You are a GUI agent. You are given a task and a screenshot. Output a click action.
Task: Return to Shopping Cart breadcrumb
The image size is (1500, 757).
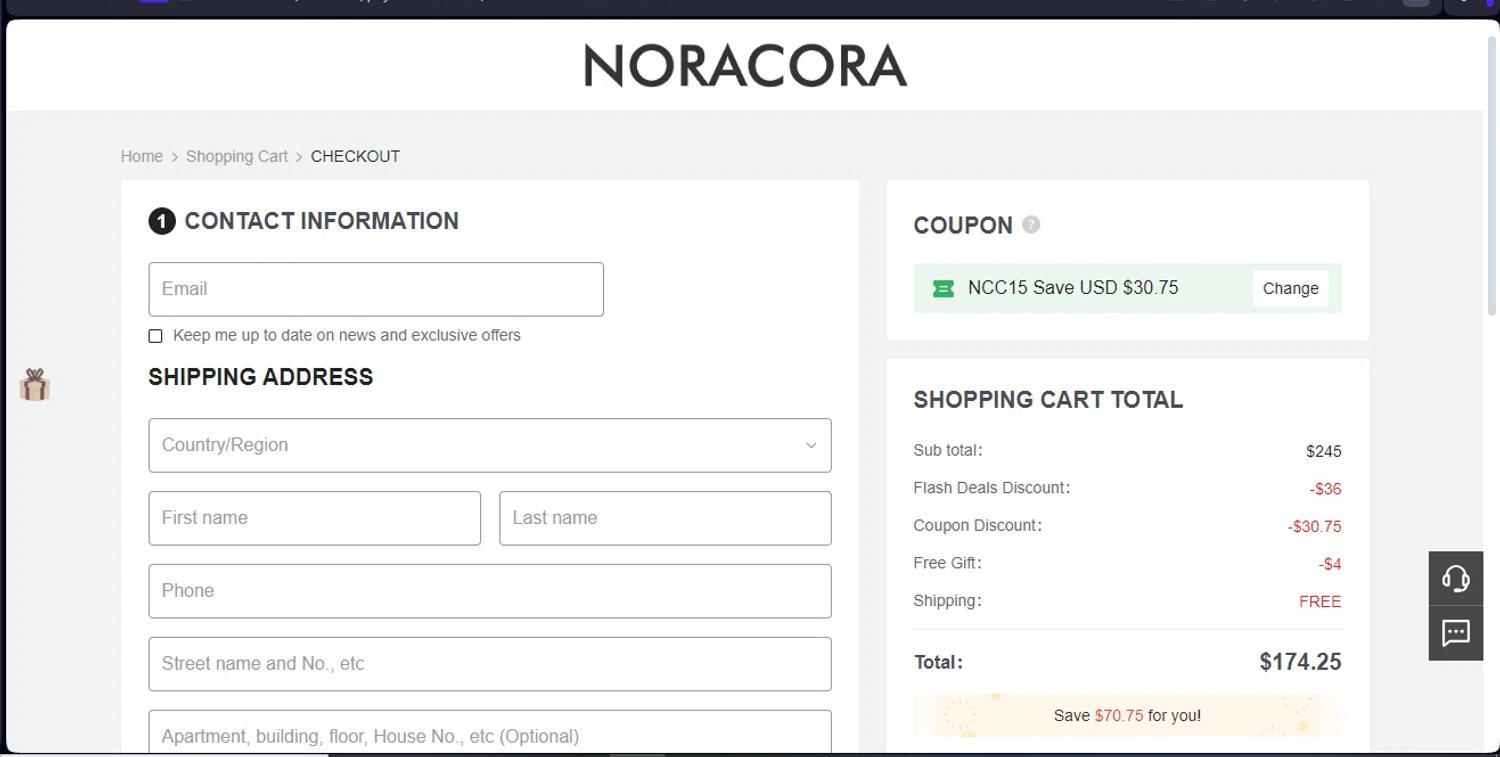pyautogui.click(x=237, y=156)
